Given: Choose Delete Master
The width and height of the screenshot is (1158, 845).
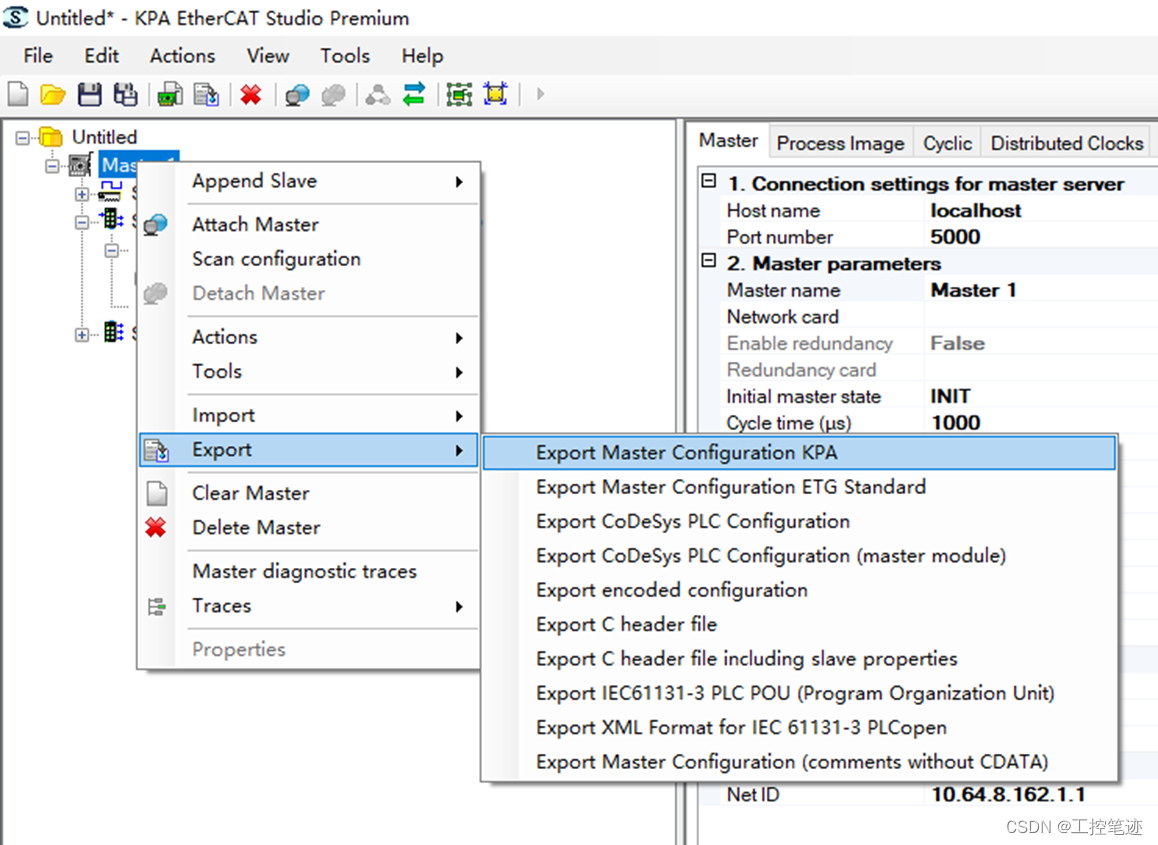Looking at the screenshot, I should tap(309, 528).
